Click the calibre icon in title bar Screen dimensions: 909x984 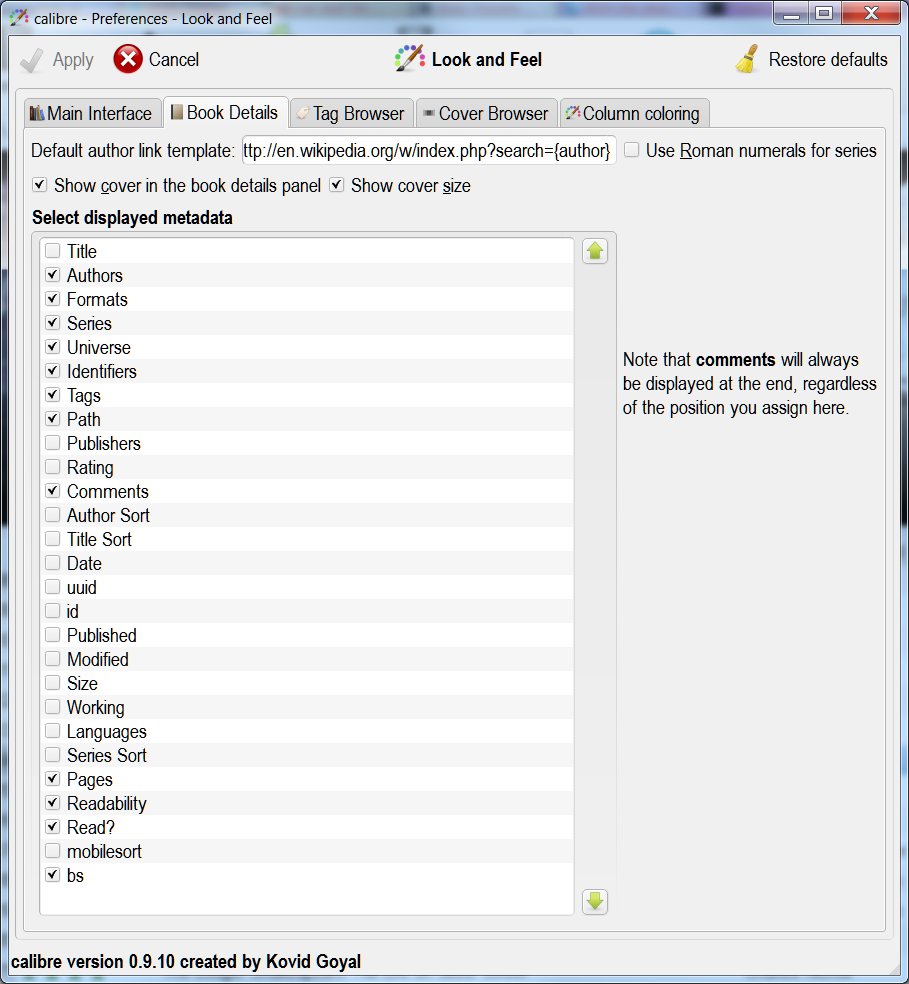tap(19, 18)
